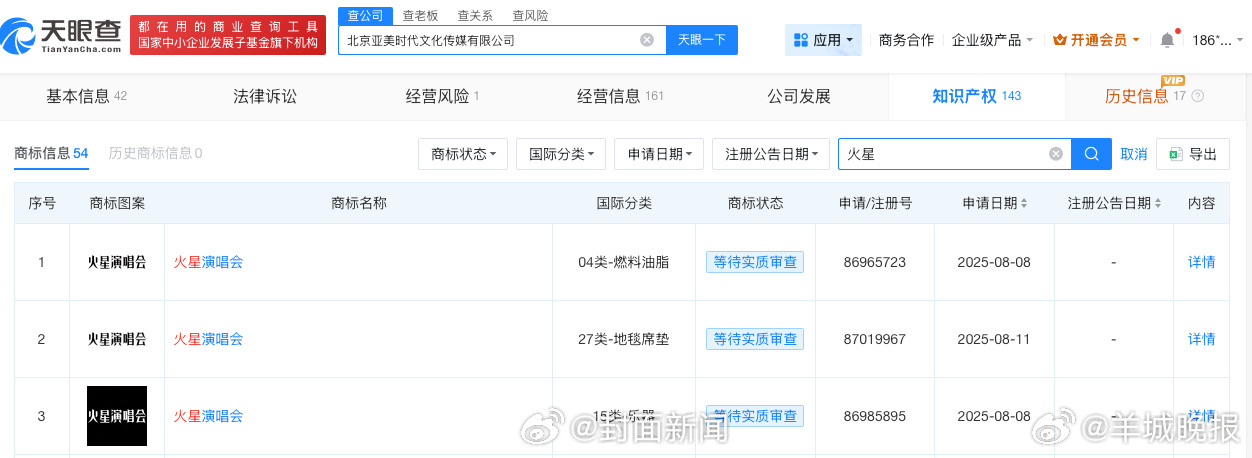
Task: Select 商标信息 54 sub-tab
Action: [51, 153]
